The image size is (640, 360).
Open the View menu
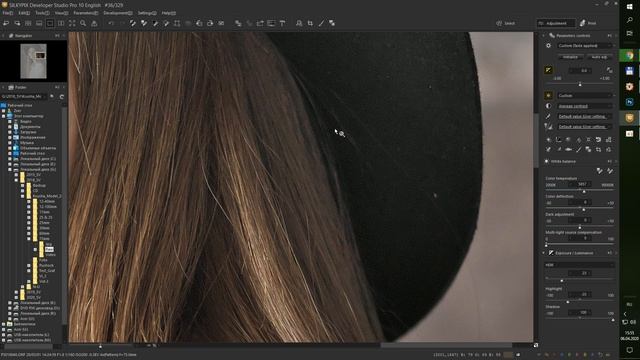point(61,13)
